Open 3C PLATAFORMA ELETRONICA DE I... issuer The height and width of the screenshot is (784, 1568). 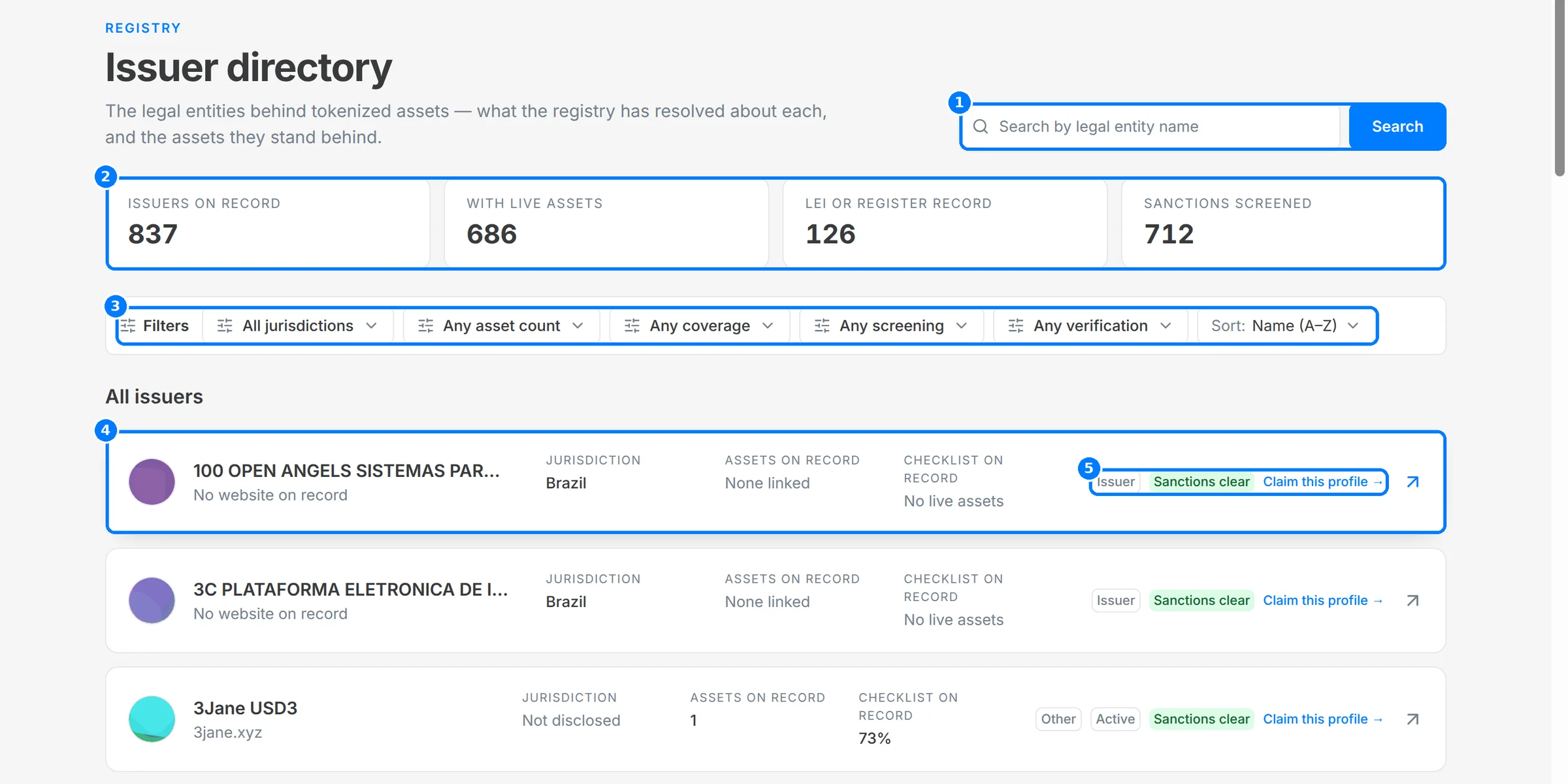(x=350, y=589)
